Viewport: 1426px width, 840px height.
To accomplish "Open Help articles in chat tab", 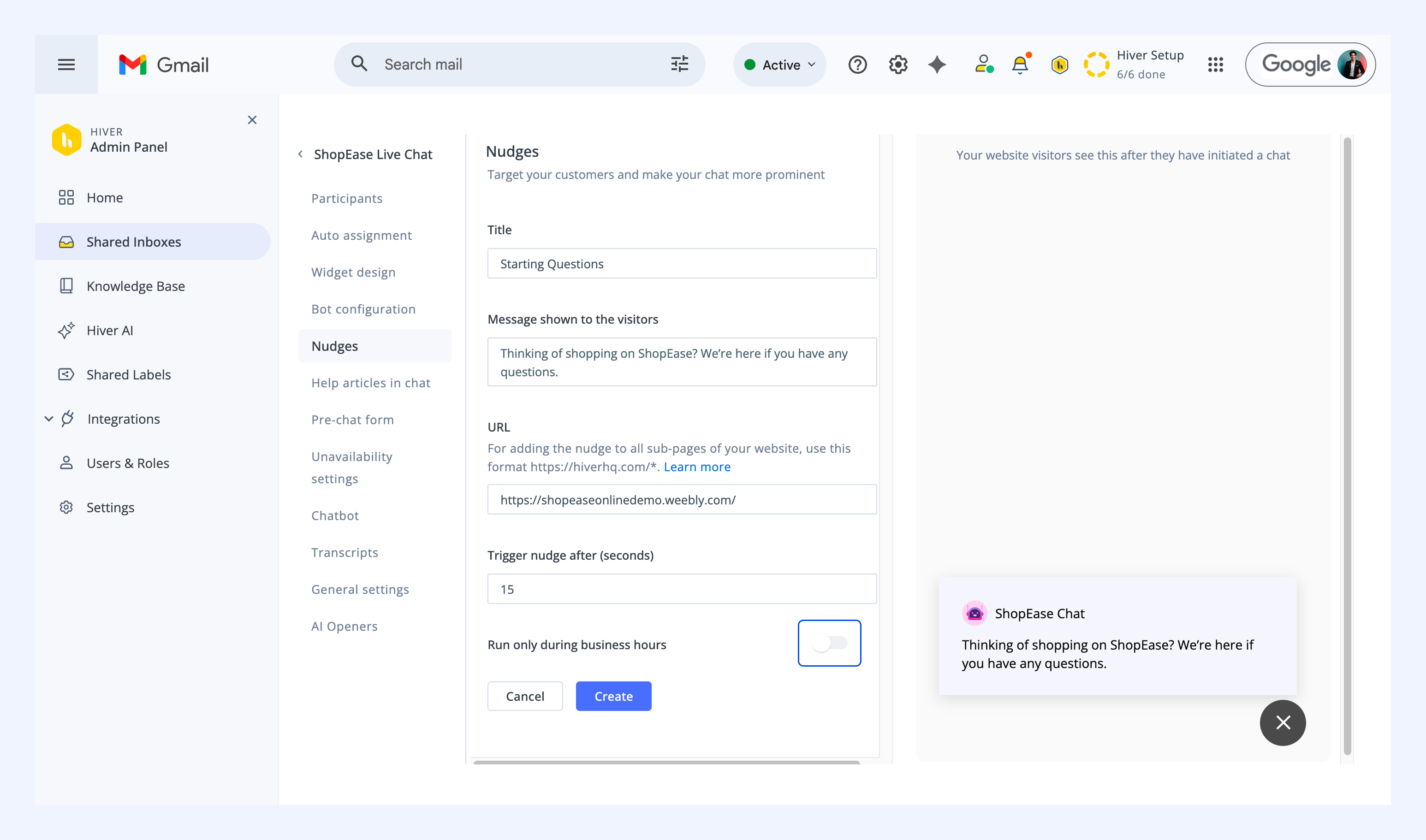I will [x=371, y=383].
